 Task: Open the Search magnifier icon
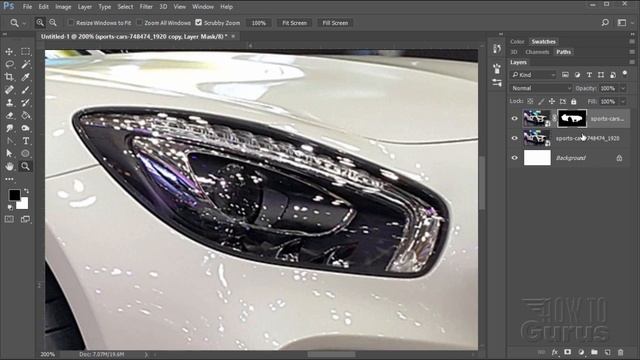[605, 23]
